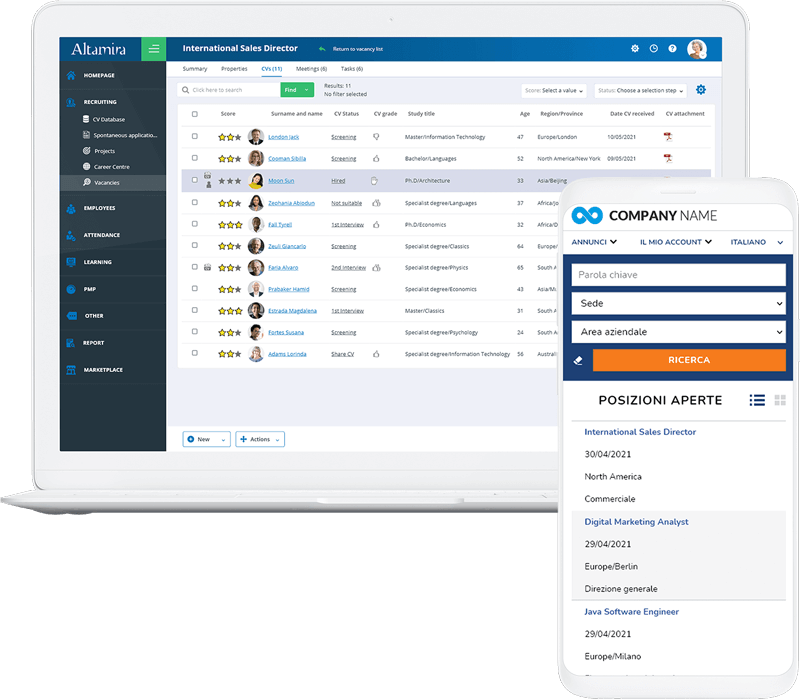Tick the checkbox for London Jack row
The image size is (800, 699).
[194, 136]
